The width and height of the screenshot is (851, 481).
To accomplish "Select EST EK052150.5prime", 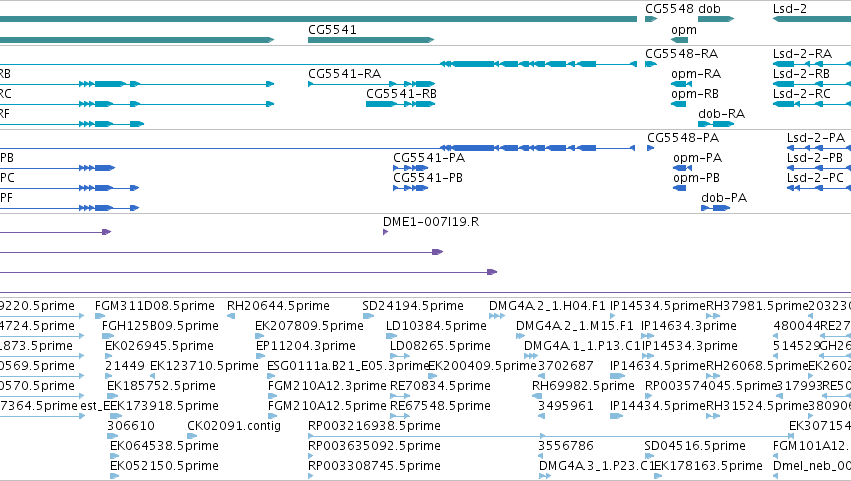I will [164, 467].
